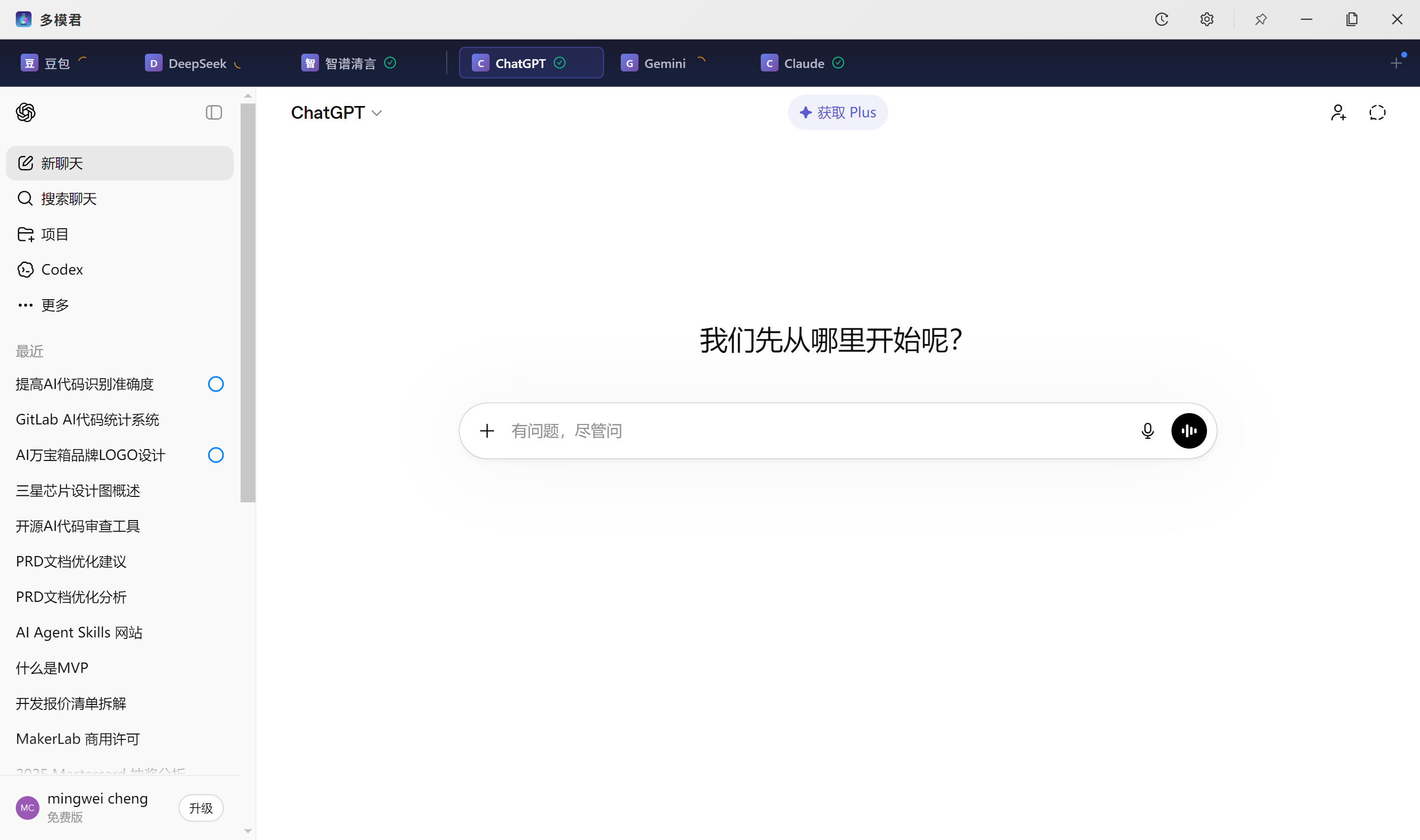Open Codex from sidebar label
Image resolution: width=1420 pixels, height=840 pixels.
pos(62,270)
